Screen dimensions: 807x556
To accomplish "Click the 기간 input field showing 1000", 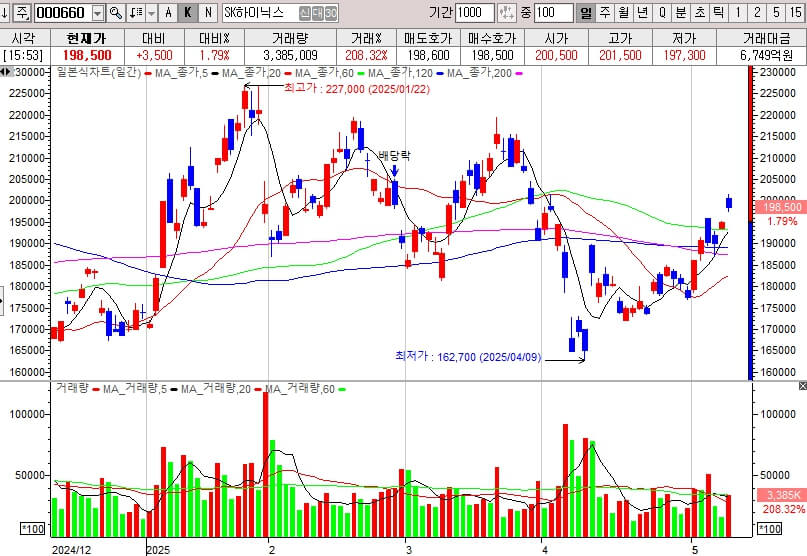I will pyautogui.click(x=475, y=12).
